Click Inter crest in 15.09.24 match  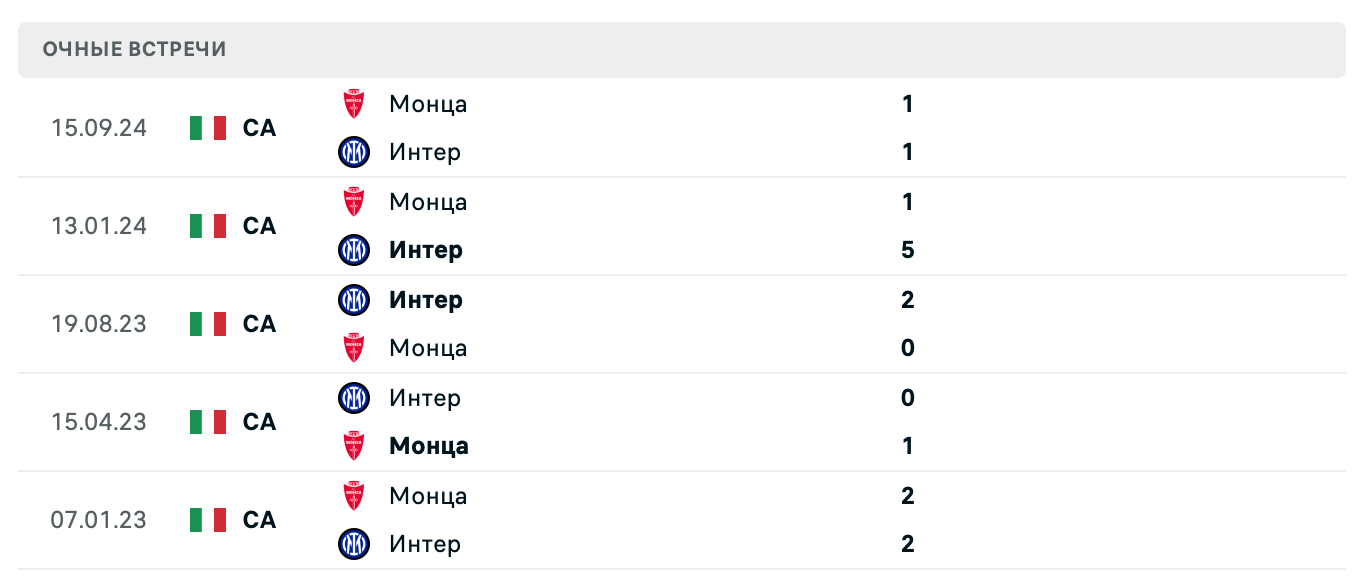click(x=353, y=152)
